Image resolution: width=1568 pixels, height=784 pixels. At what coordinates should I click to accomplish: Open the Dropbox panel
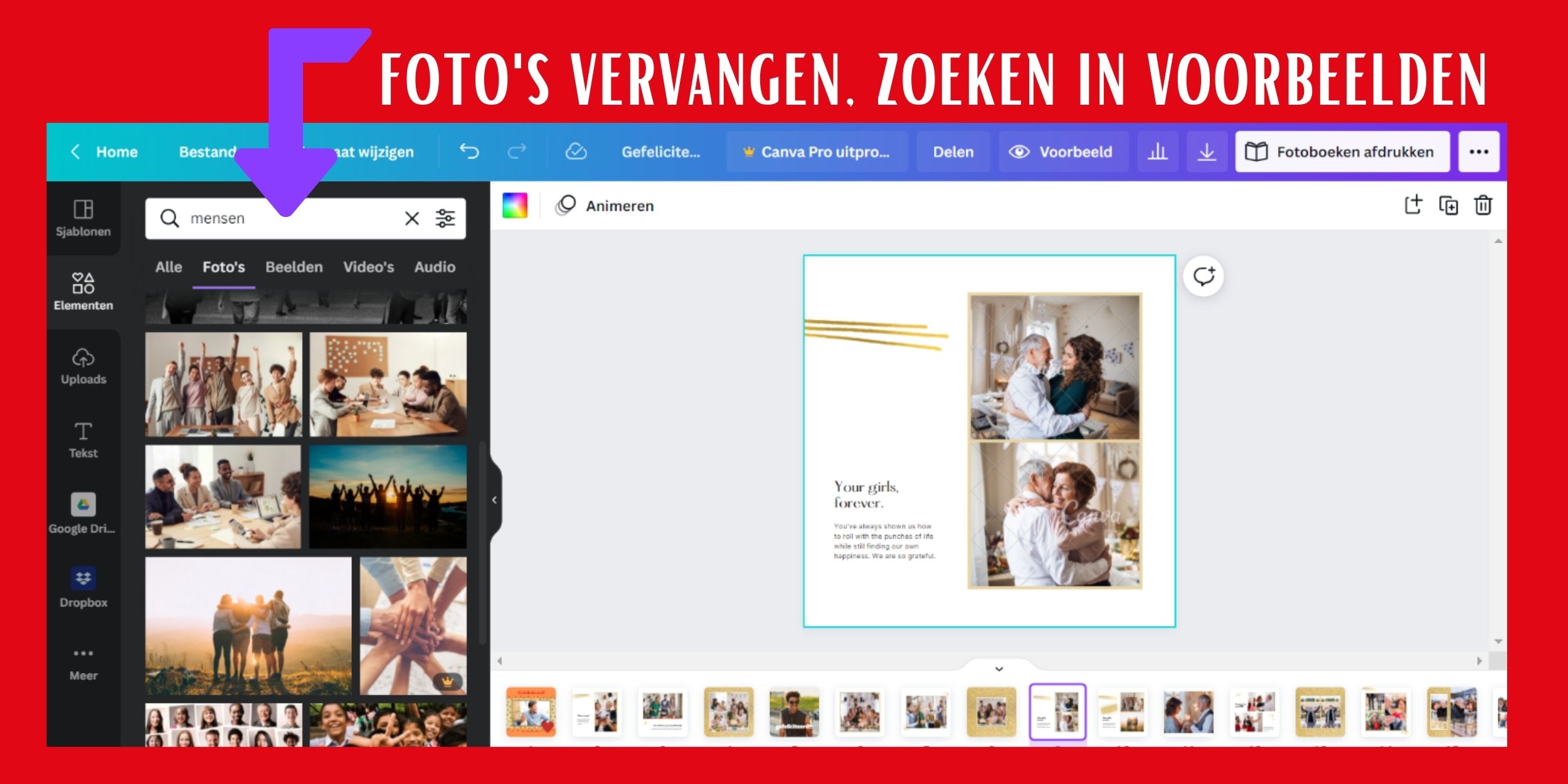point(83,588)
